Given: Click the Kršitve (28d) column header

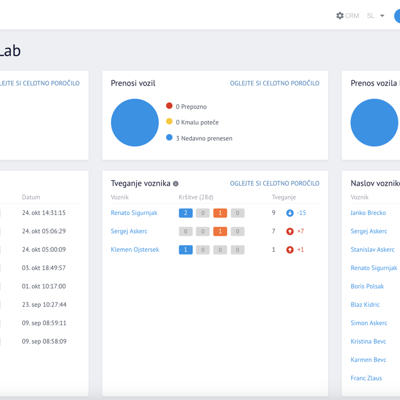Looking at the screenshot, I should (196, 197).
